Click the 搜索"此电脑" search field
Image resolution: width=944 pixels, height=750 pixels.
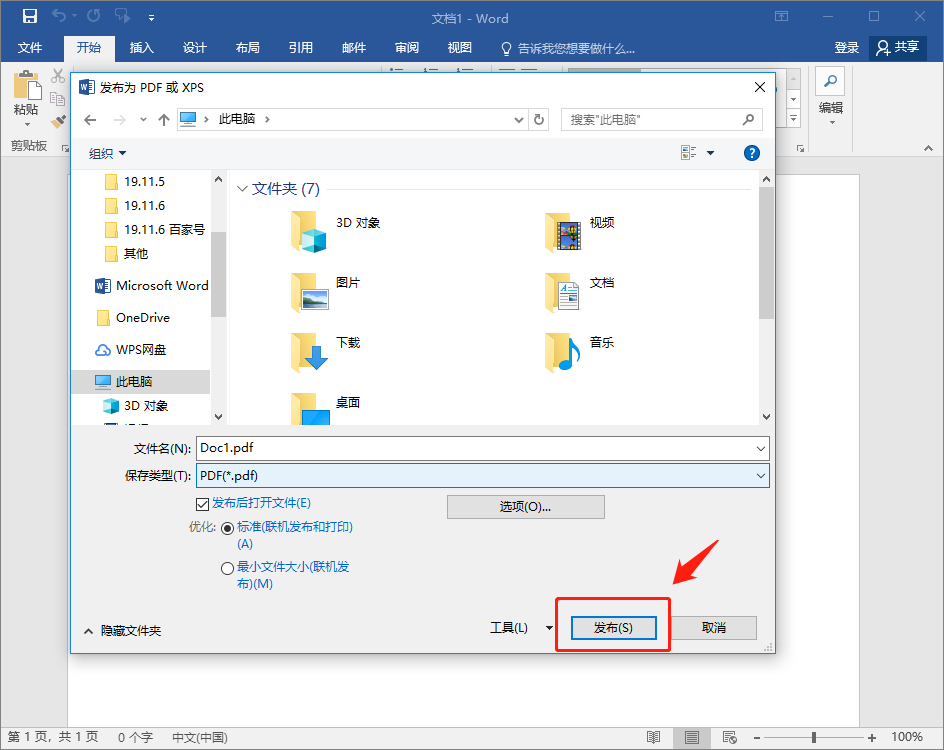(x=662, y=120)
